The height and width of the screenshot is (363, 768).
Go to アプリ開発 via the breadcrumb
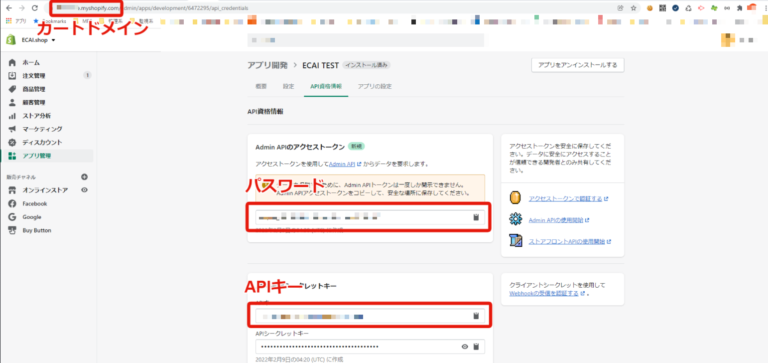click(x=267, y=65)
